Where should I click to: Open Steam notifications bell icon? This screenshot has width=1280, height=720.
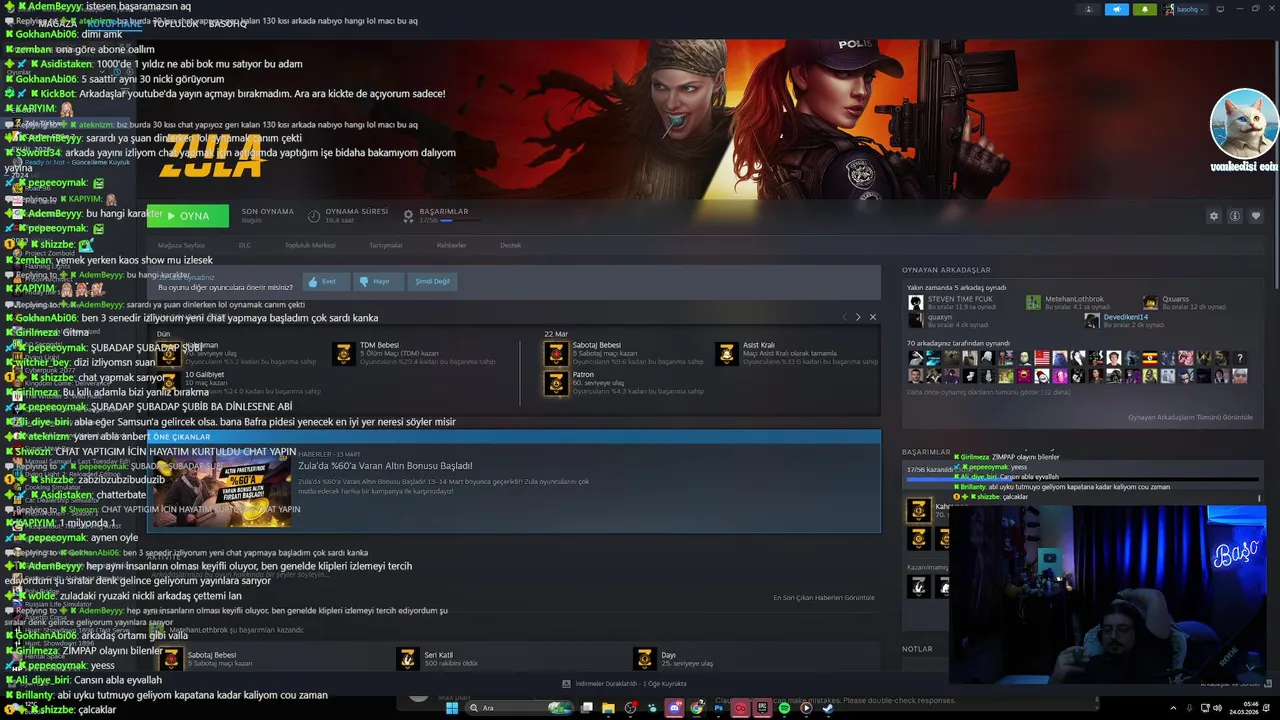pyautogui.click(x=1145, y=9)
